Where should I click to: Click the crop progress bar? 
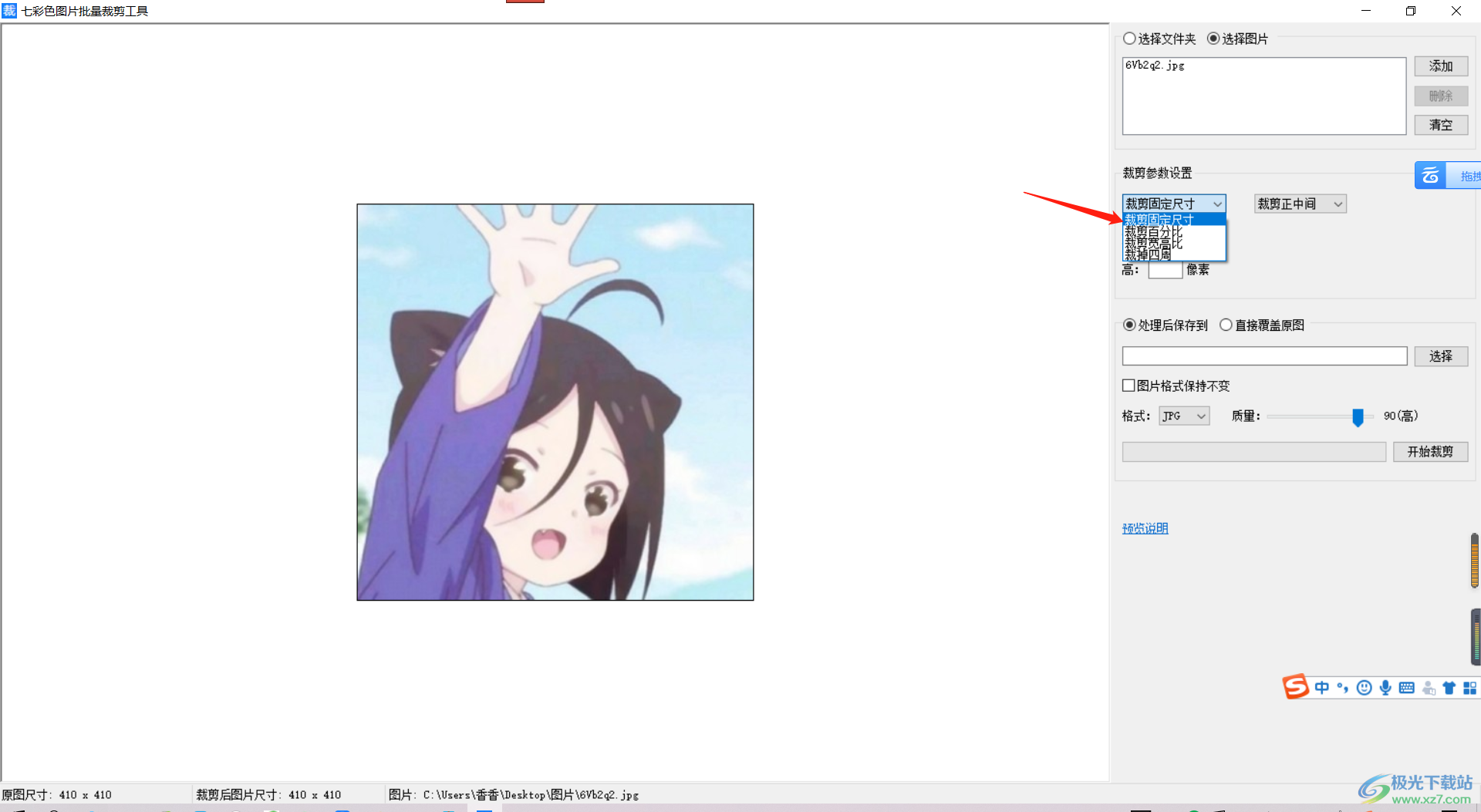[1254, 452]
